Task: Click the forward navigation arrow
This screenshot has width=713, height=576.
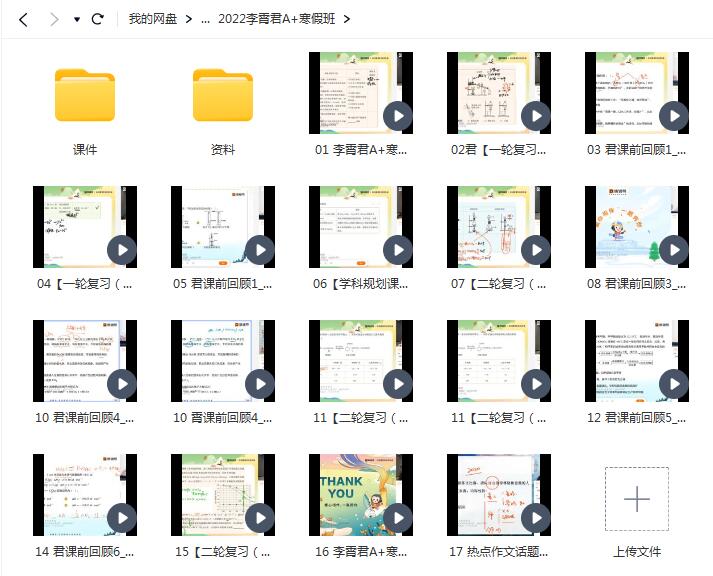Action: click(x=54, y=19)
